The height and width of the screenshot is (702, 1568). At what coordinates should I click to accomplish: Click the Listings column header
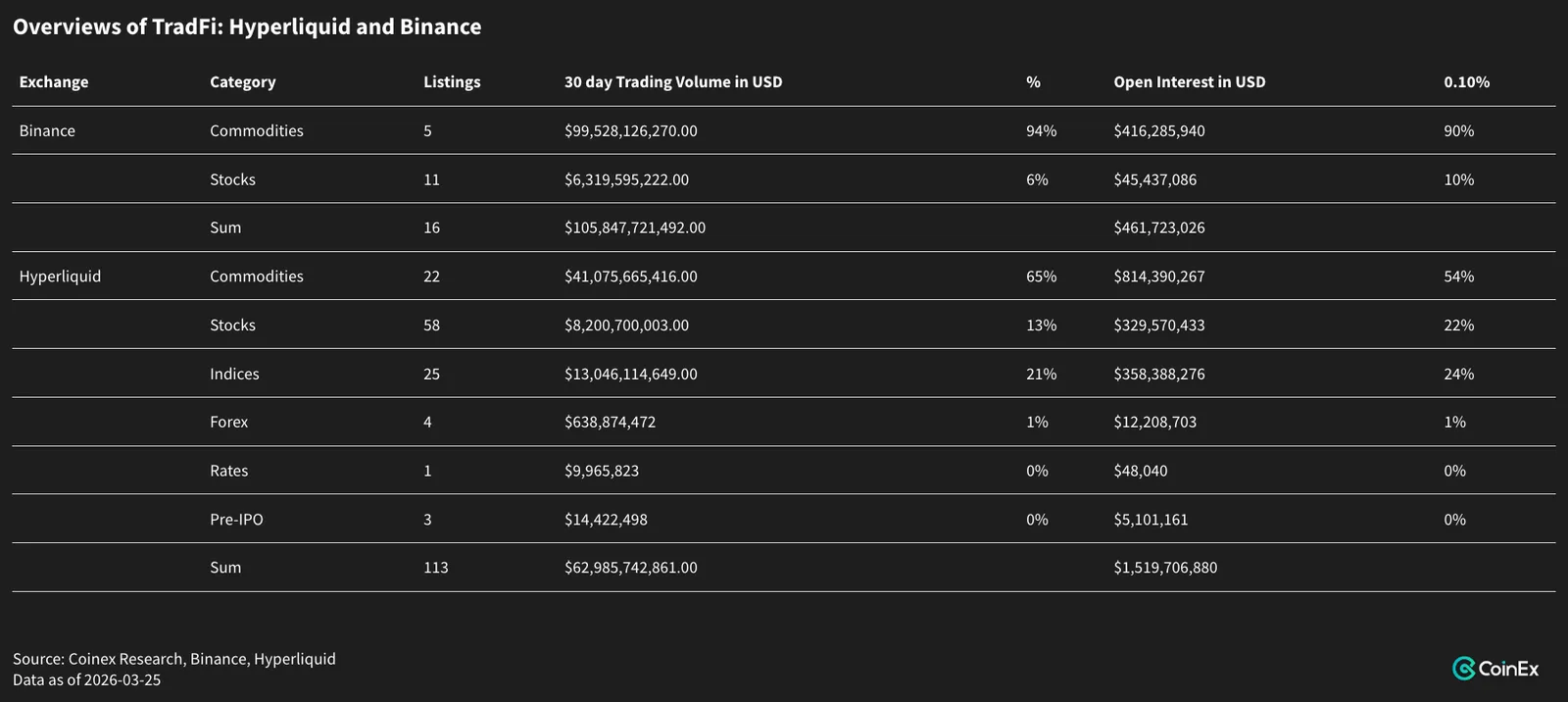click(452, 82)
